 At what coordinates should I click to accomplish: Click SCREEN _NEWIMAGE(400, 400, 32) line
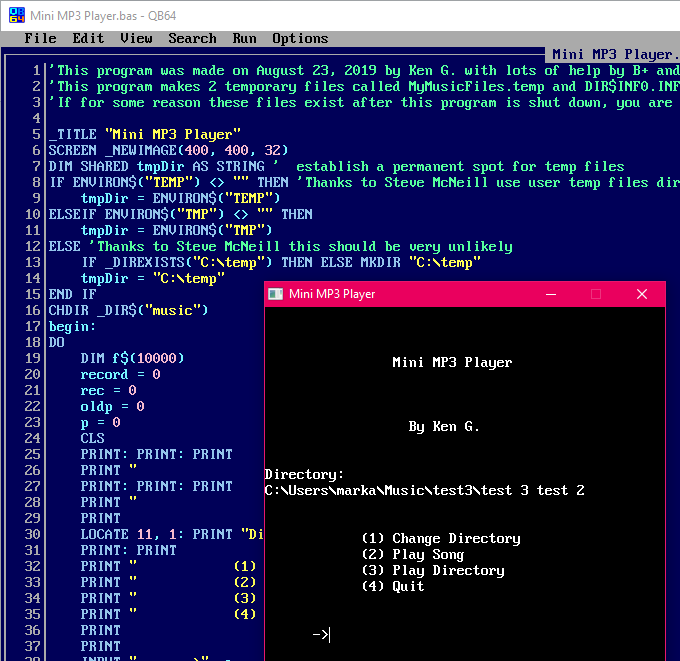(168, 151)
